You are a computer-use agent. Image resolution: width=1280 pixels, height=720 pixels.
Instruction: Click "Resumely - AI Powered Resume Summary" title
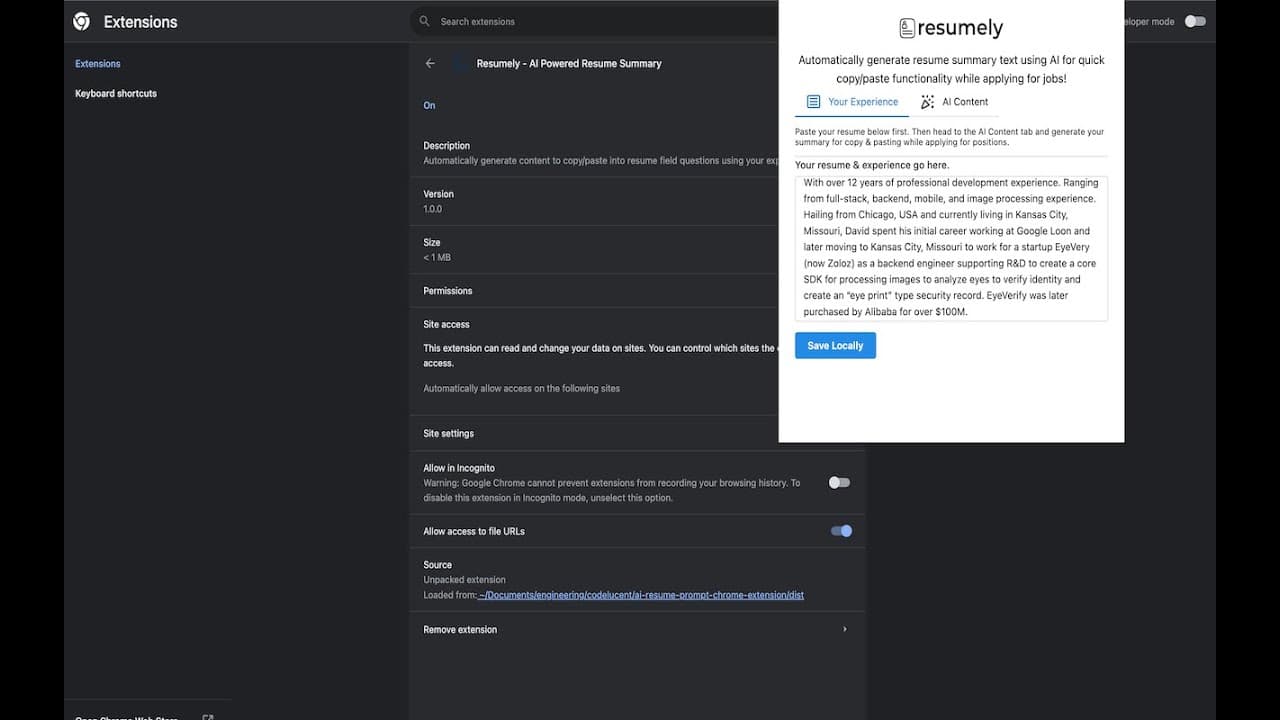[569, 63]
